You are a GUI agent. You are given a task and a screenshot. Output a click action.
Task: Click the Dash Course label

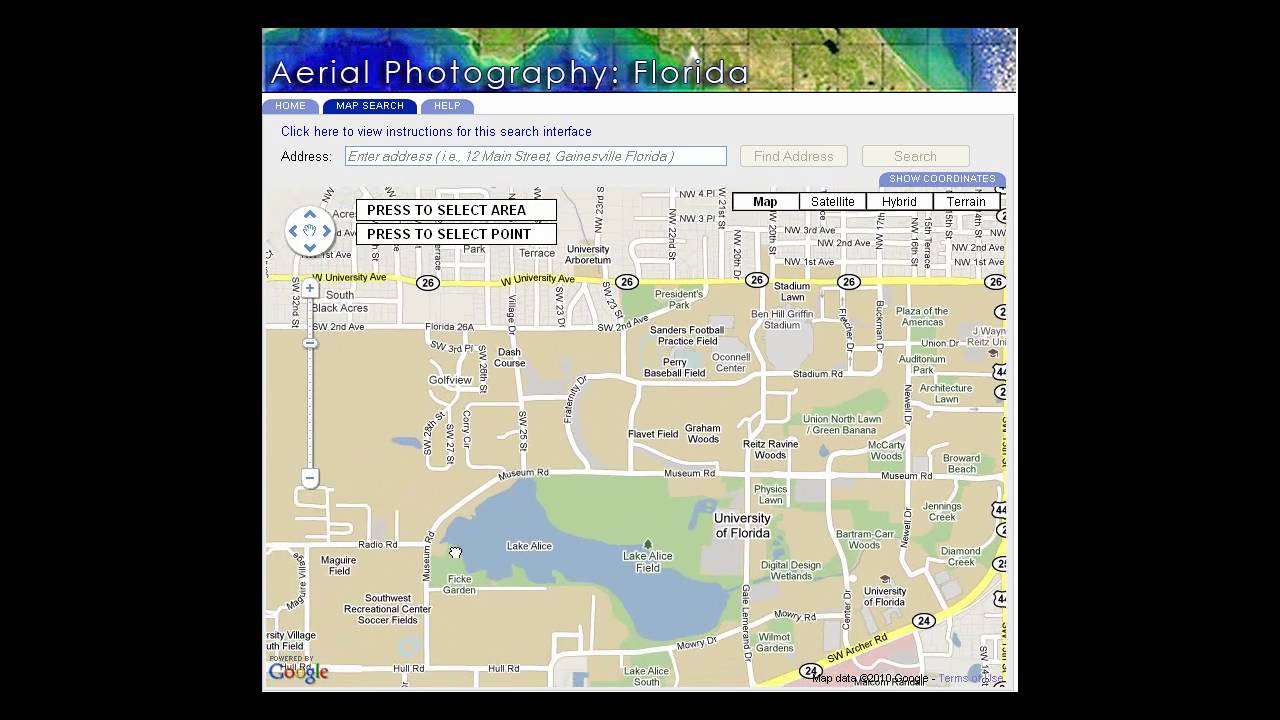509,357
